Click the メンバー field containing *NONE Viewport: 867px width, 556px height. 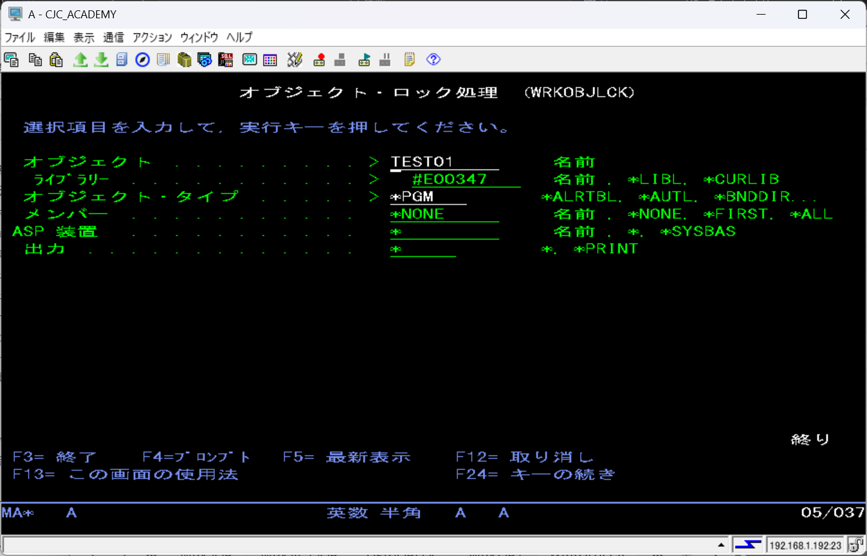pos(445,214)
